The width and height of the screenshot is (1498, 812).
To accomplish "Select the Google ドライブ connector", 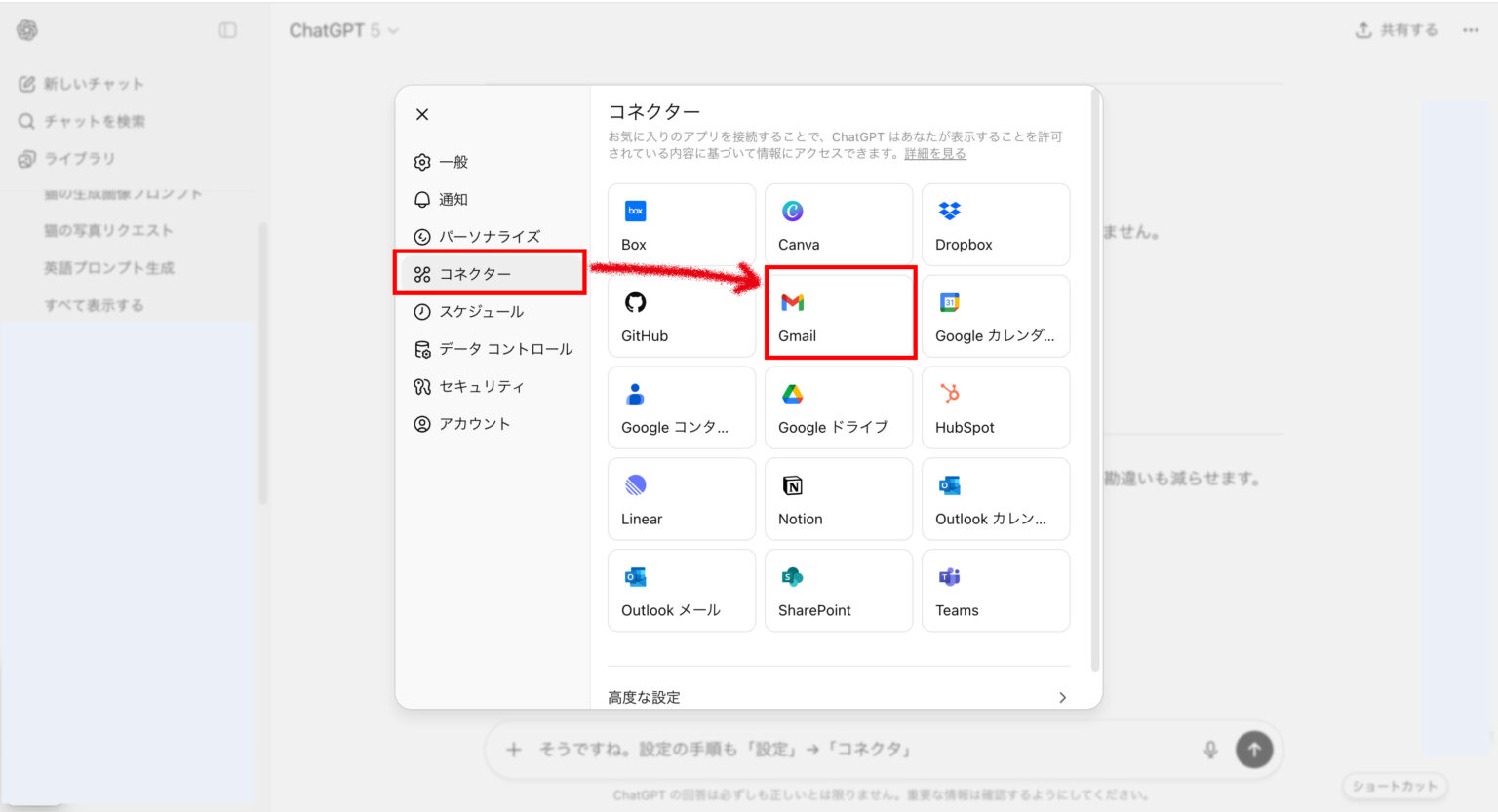I will pos(839,407).
